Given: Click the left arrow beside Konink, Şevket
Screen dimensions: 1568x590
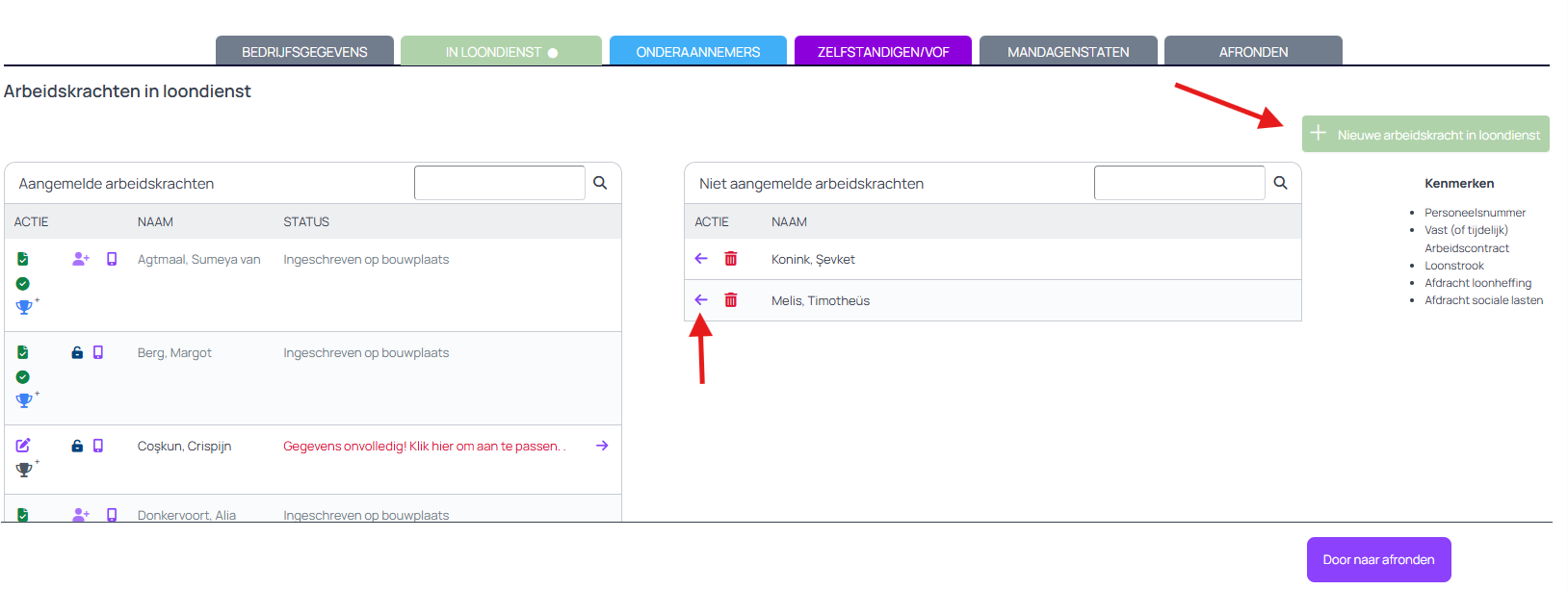Looking at the screenshot, I should 701,259.
